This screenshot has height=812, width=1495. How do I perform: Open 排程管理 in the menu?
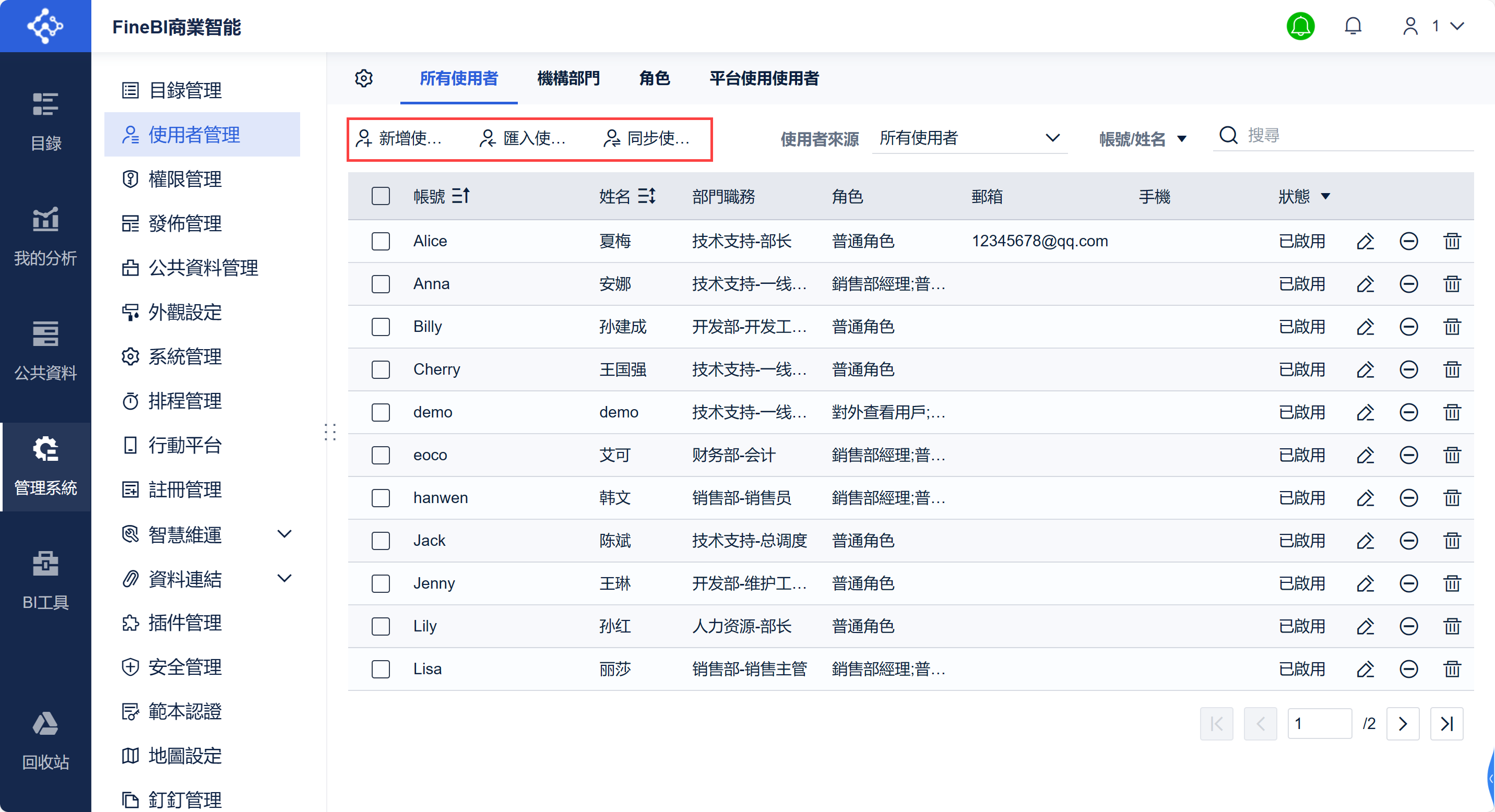coord(202,401)
